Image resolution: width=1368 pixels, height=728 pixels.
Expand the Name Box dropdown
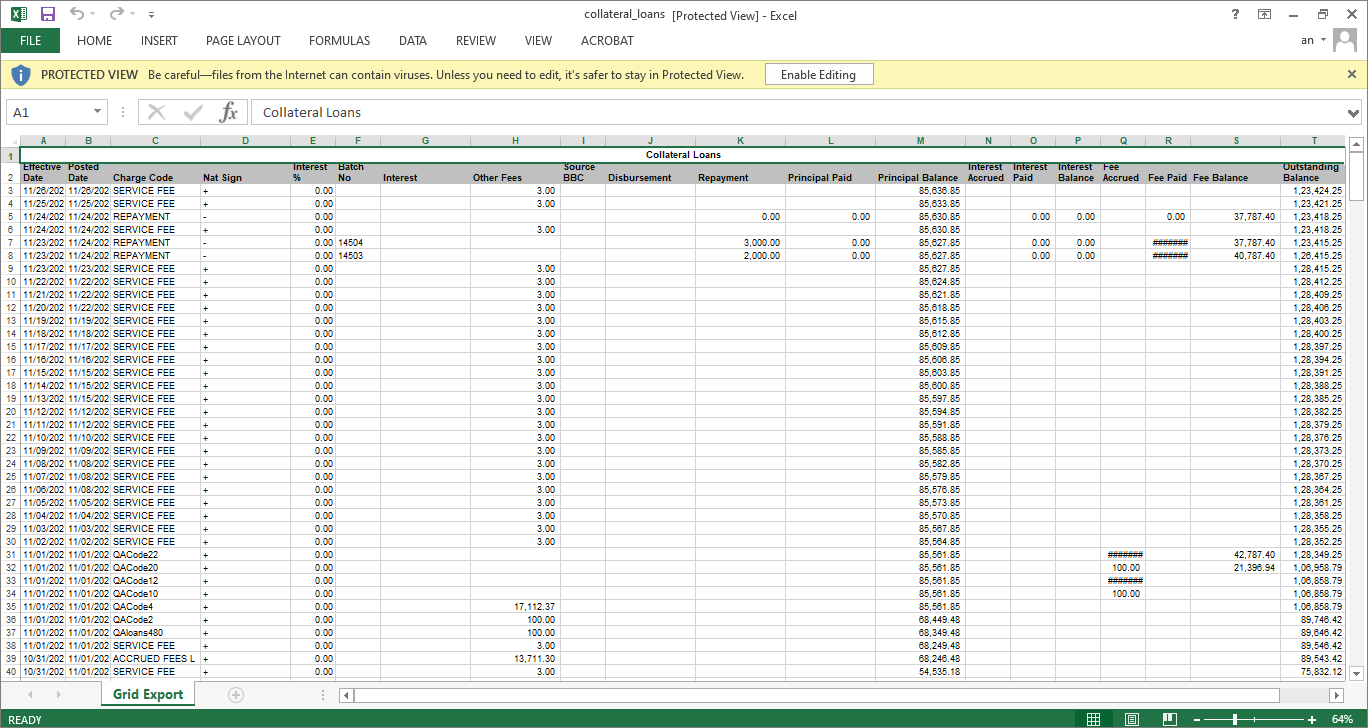[98, 112]
